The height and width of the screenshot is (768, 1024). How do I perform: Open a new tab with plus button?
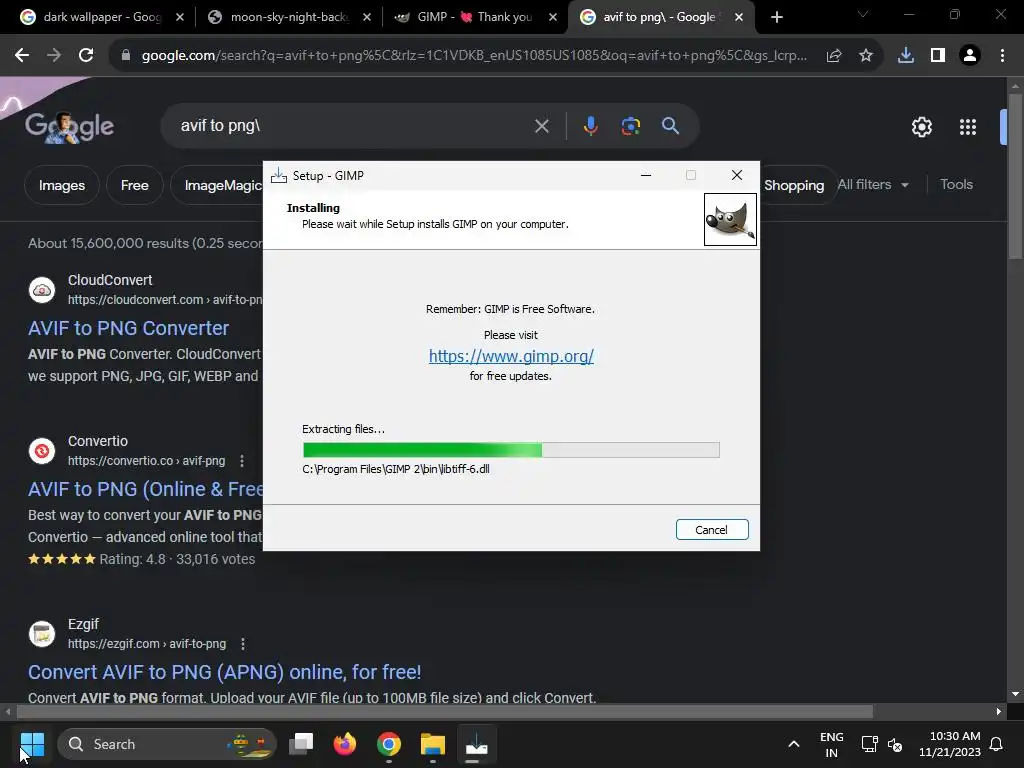[x=776, y=17]
